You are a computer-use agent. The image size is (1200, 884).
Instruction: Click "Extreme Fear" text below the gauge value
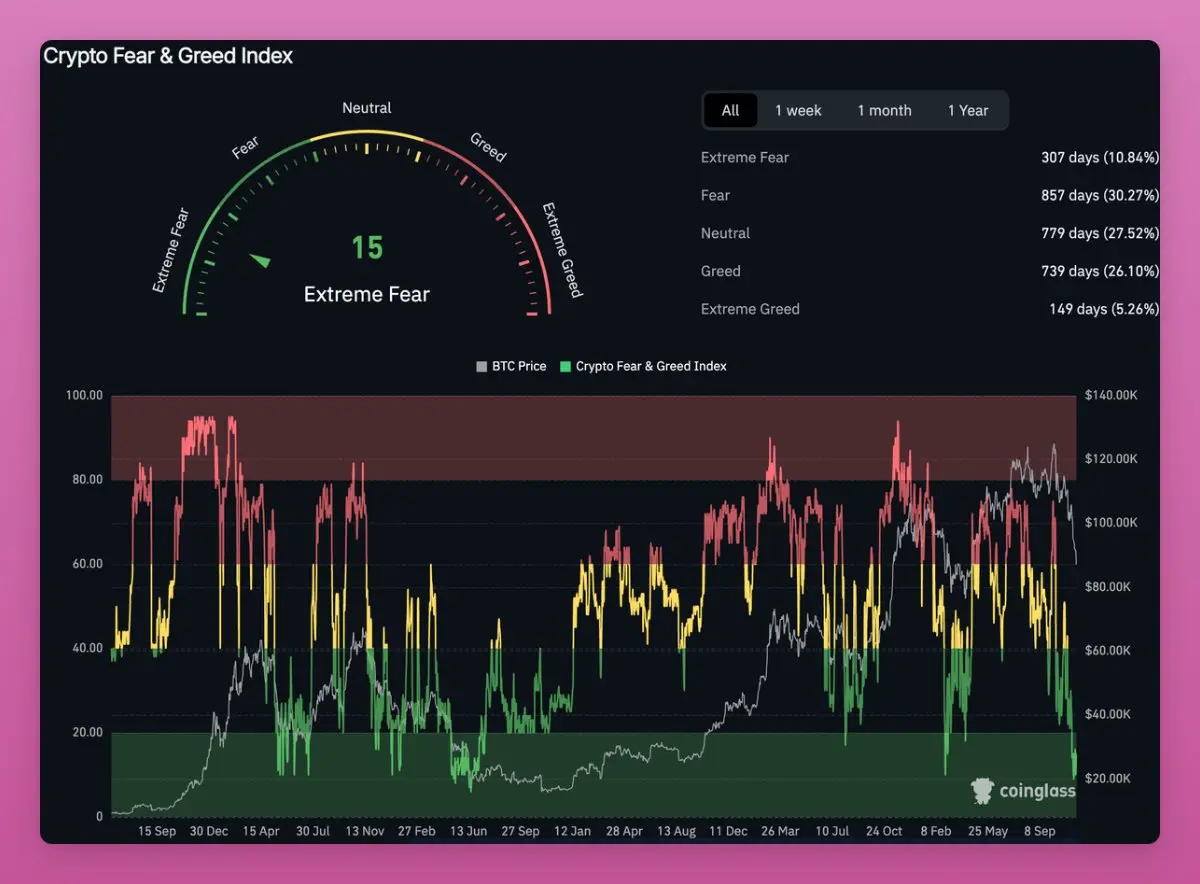(x=366, y=295)
